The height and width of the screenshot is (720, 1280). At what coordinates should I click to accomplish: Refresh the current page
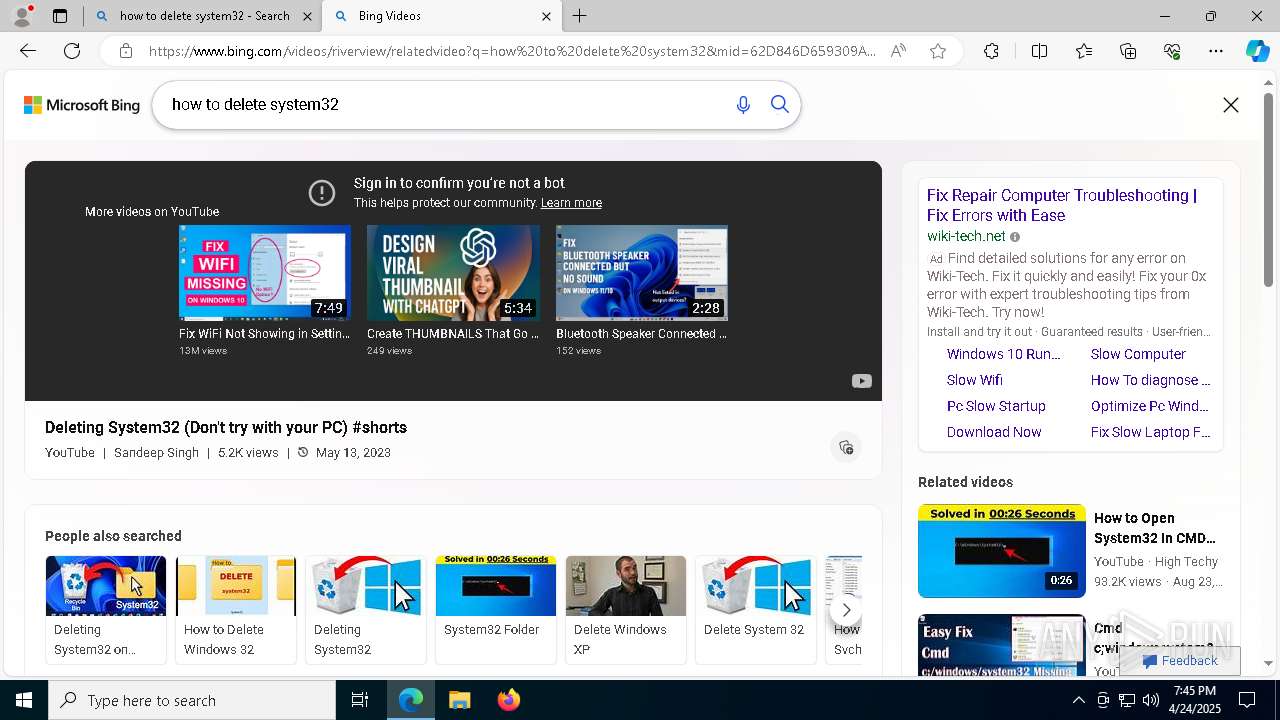pyautogui.click(x=72, y=51)
